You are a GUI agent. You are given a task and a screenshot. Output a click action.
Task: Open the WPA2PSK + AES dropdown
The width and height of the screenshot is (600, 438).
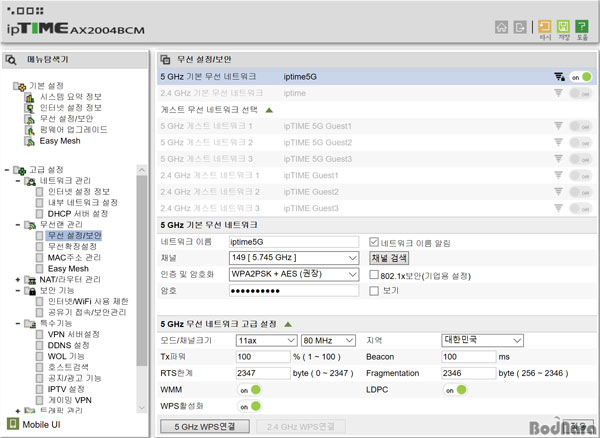click(294, 274)
